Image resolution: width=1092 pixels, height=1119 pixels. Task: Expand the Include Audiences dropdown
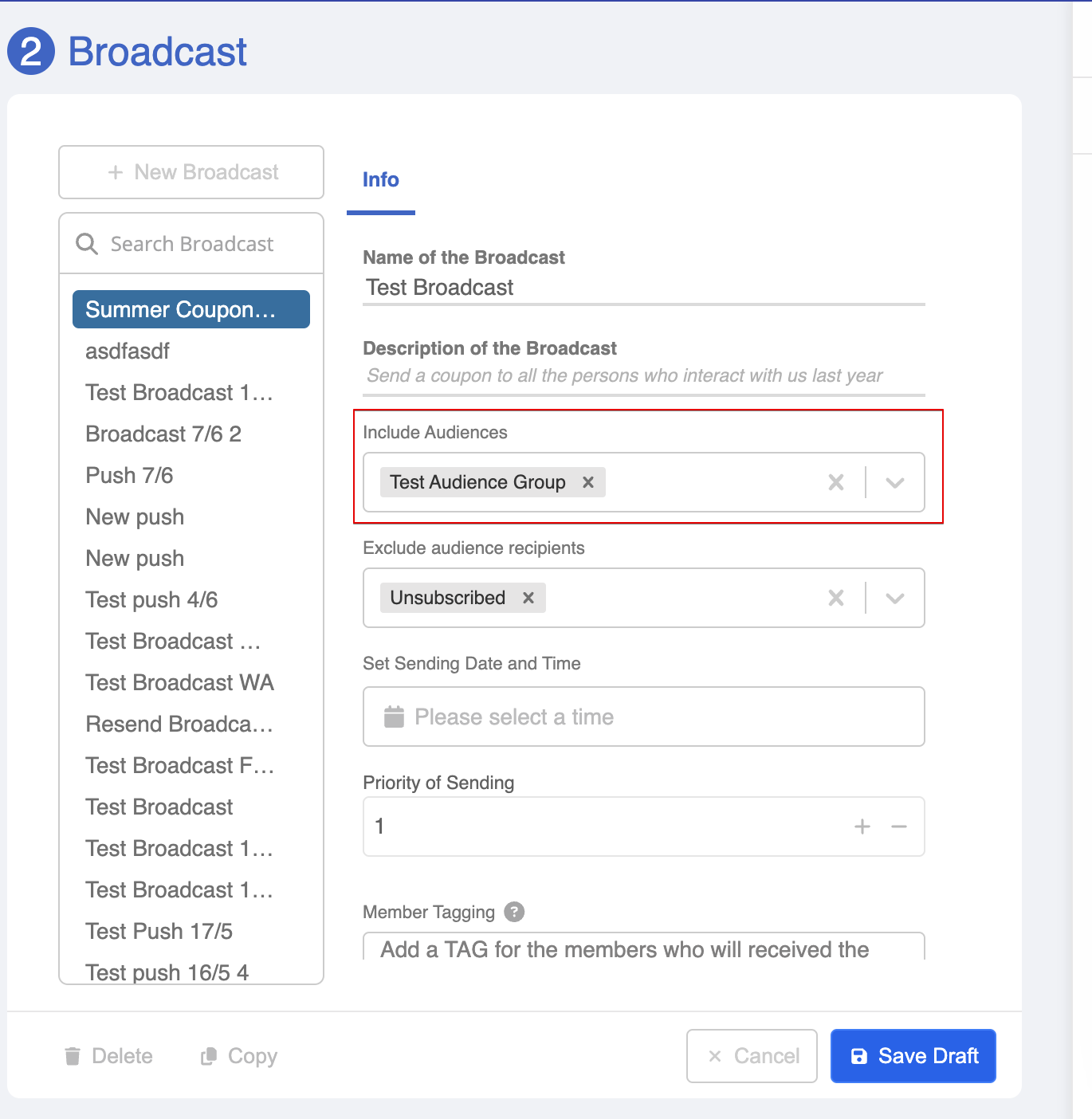[895, 482]
